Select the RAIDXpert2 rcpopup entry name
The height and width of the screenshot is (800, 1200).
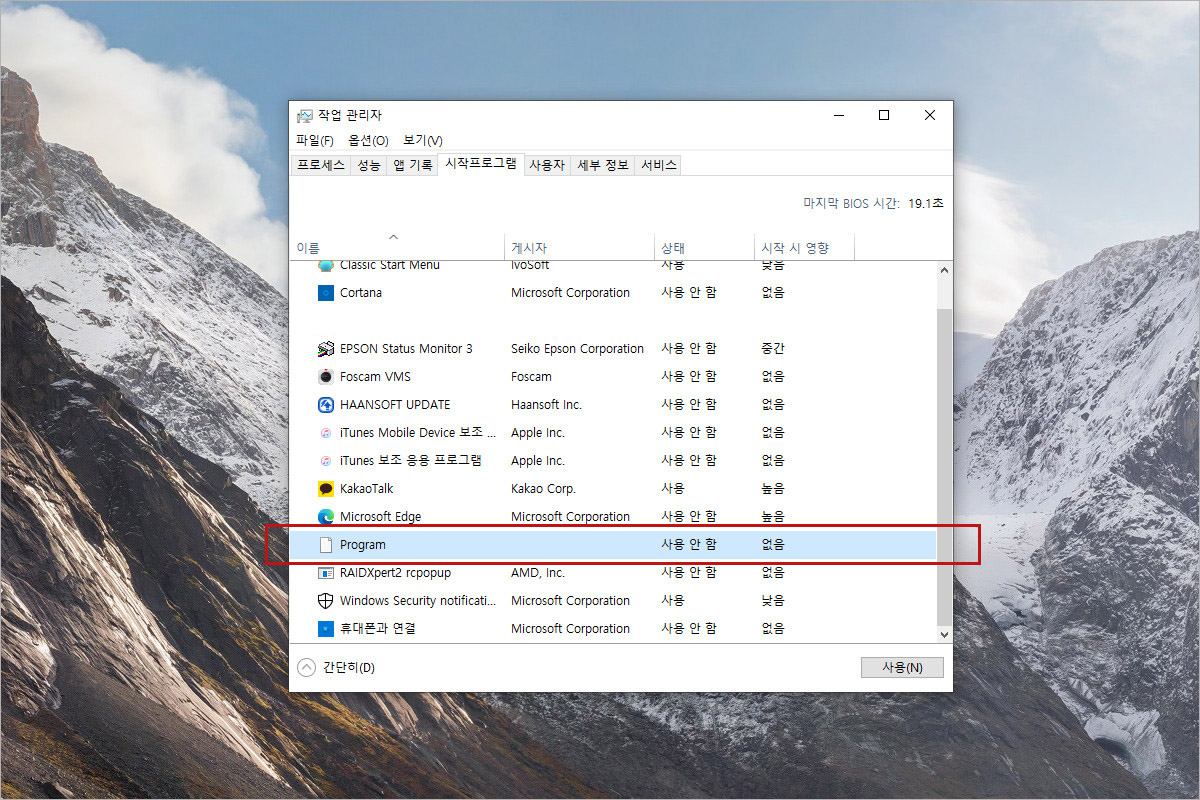[x=396, y=573]
